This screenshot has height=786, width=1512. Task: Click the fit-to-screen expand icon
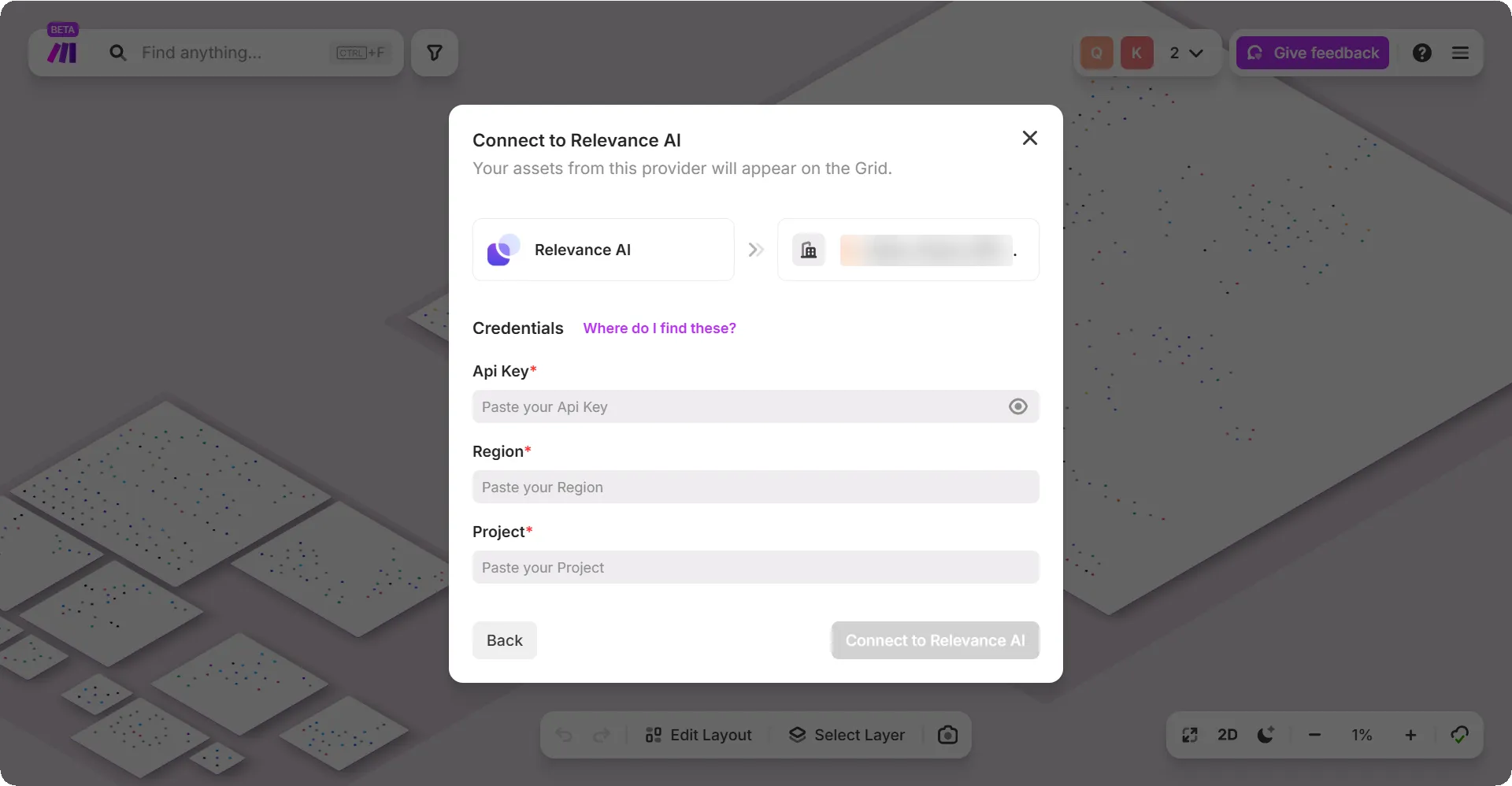(x=1190, y=735)
